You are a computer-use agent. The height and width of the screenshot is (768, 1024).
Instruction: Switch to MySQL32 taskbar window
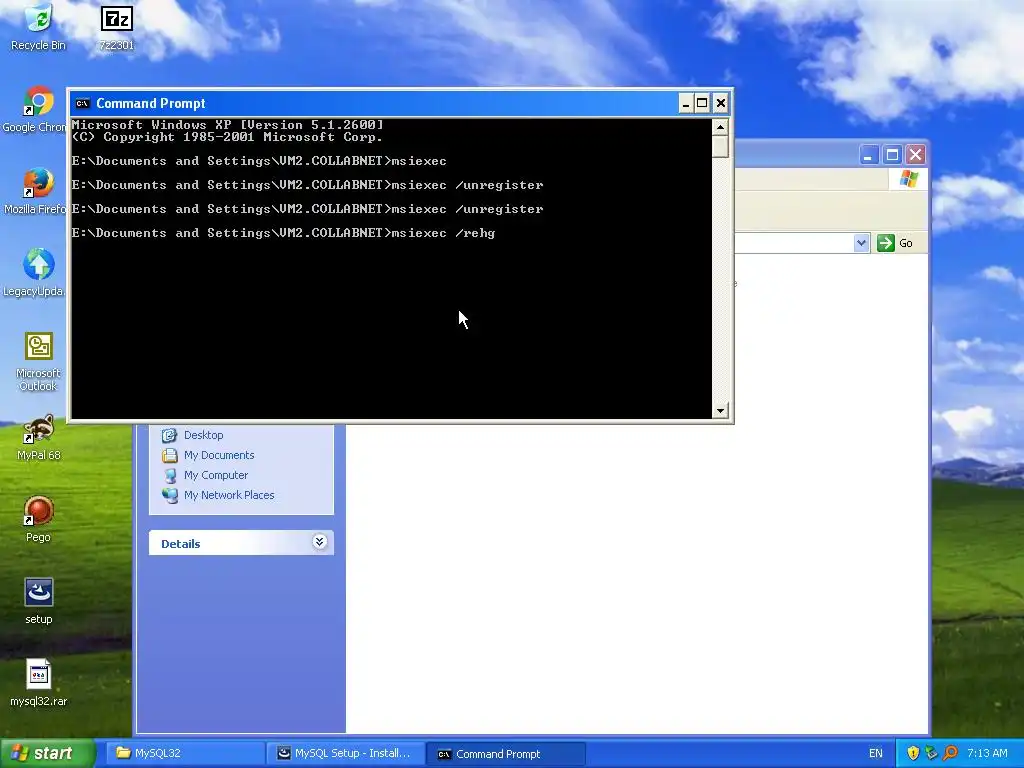click(x=185, y=753)
